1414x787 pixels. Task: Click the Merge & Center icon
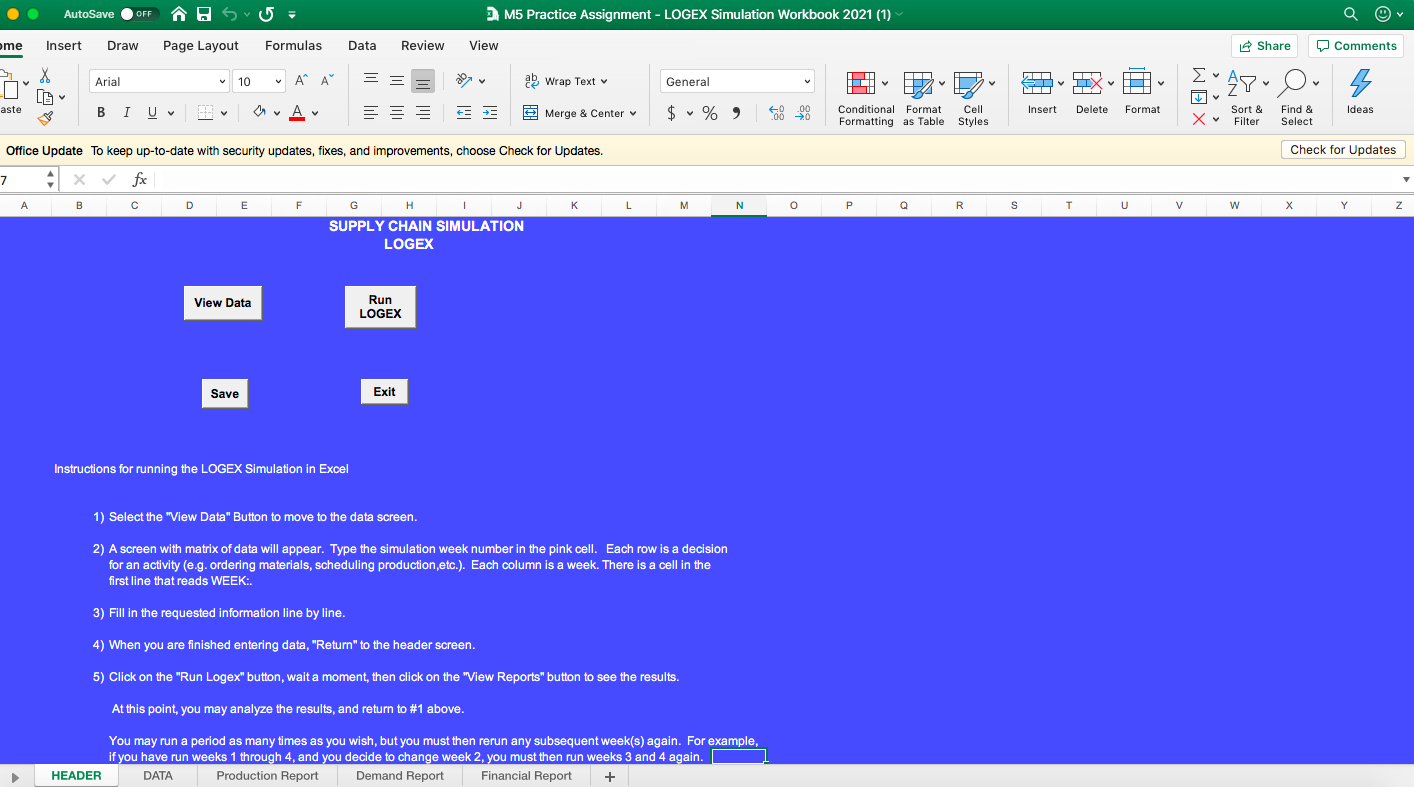point(529,113)
